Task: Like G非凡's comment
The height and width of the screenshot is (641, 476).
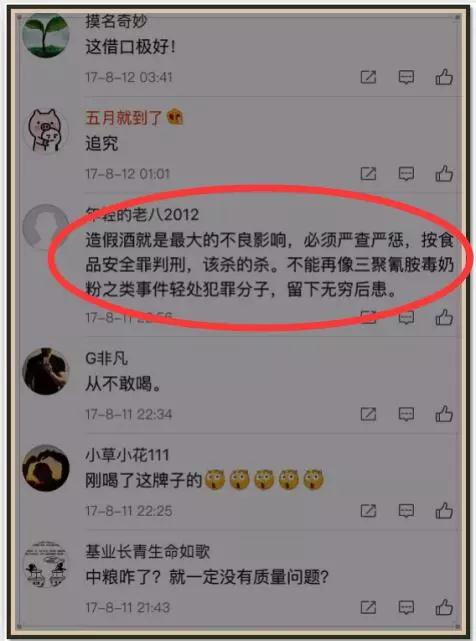Action: click(x=444, y=414)
